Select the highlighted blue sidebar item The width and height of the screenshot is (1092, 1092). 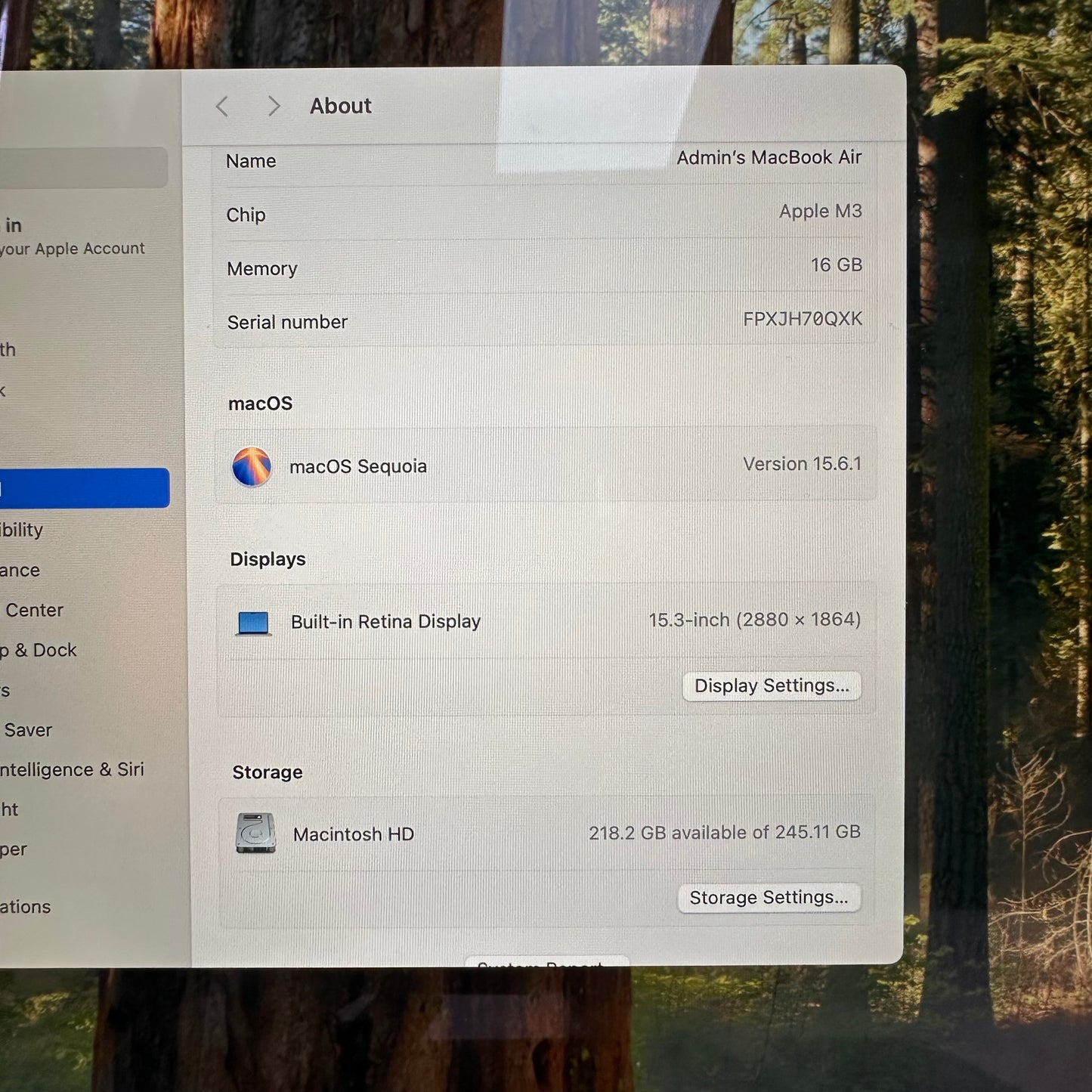coord(84,488)
